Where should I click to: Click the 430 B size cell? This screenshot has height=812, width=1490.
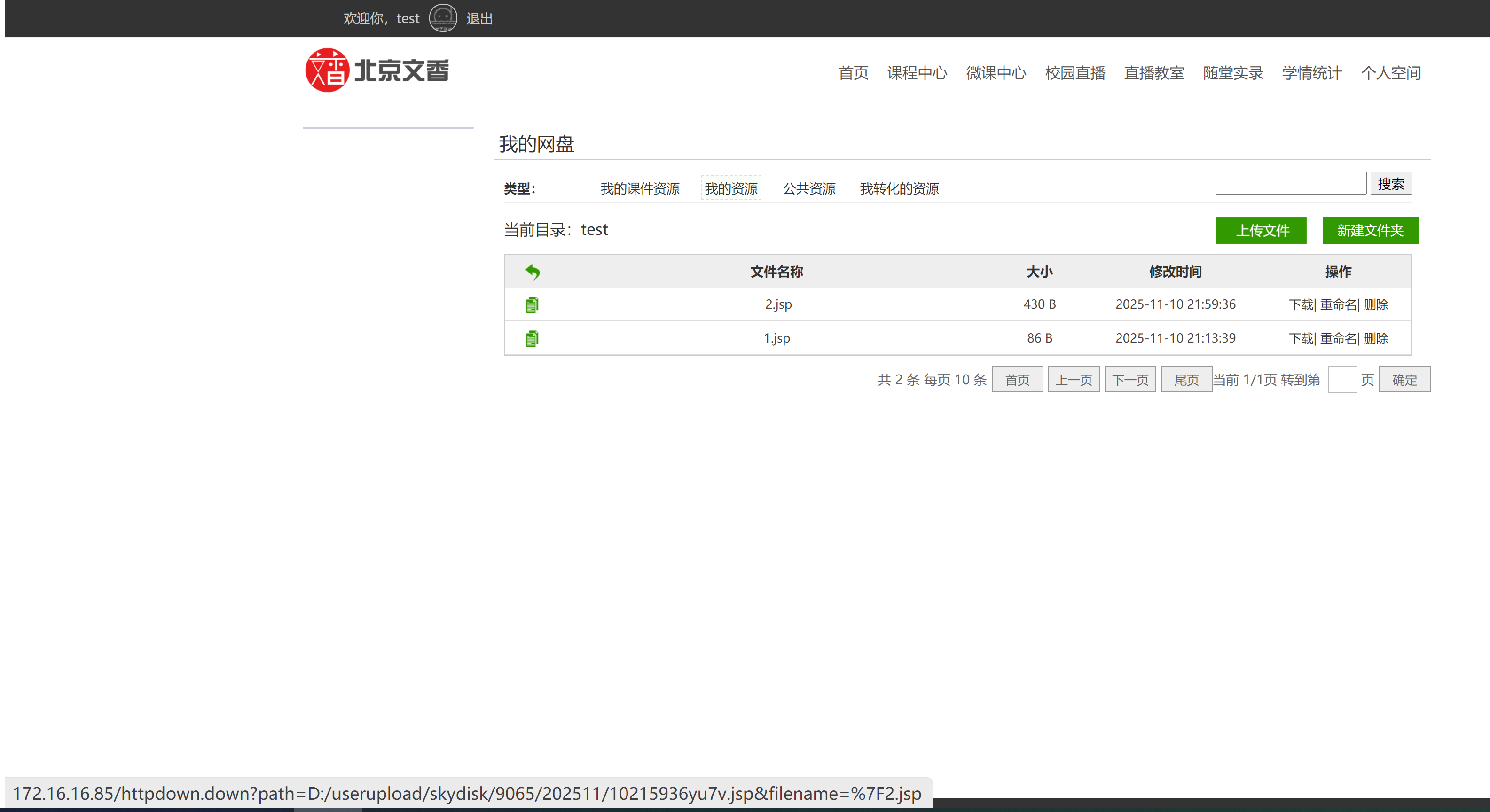click(1039, 304)
